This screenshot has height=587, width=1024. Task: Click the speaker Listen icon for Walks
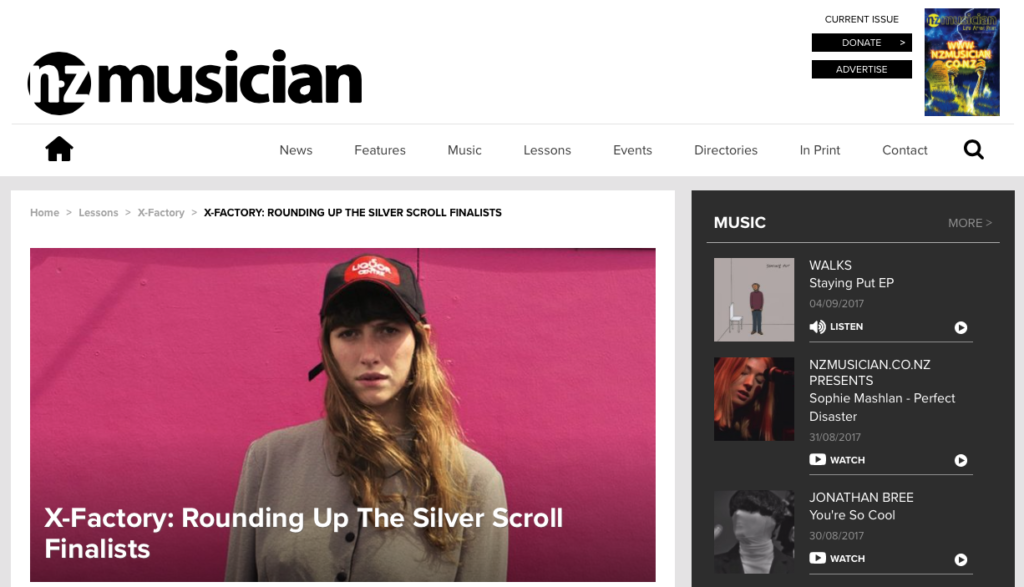(817, 326)
